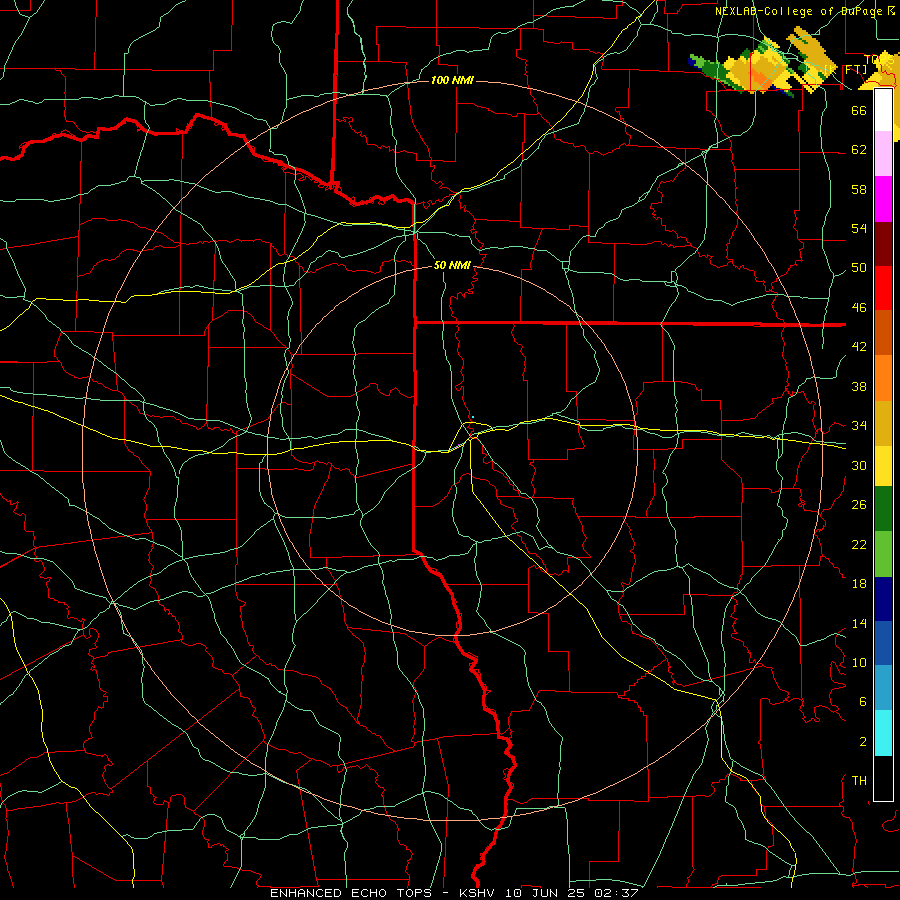Select the light pink legend color band
This screenshot has width=900, height=900.
(883, 153)
